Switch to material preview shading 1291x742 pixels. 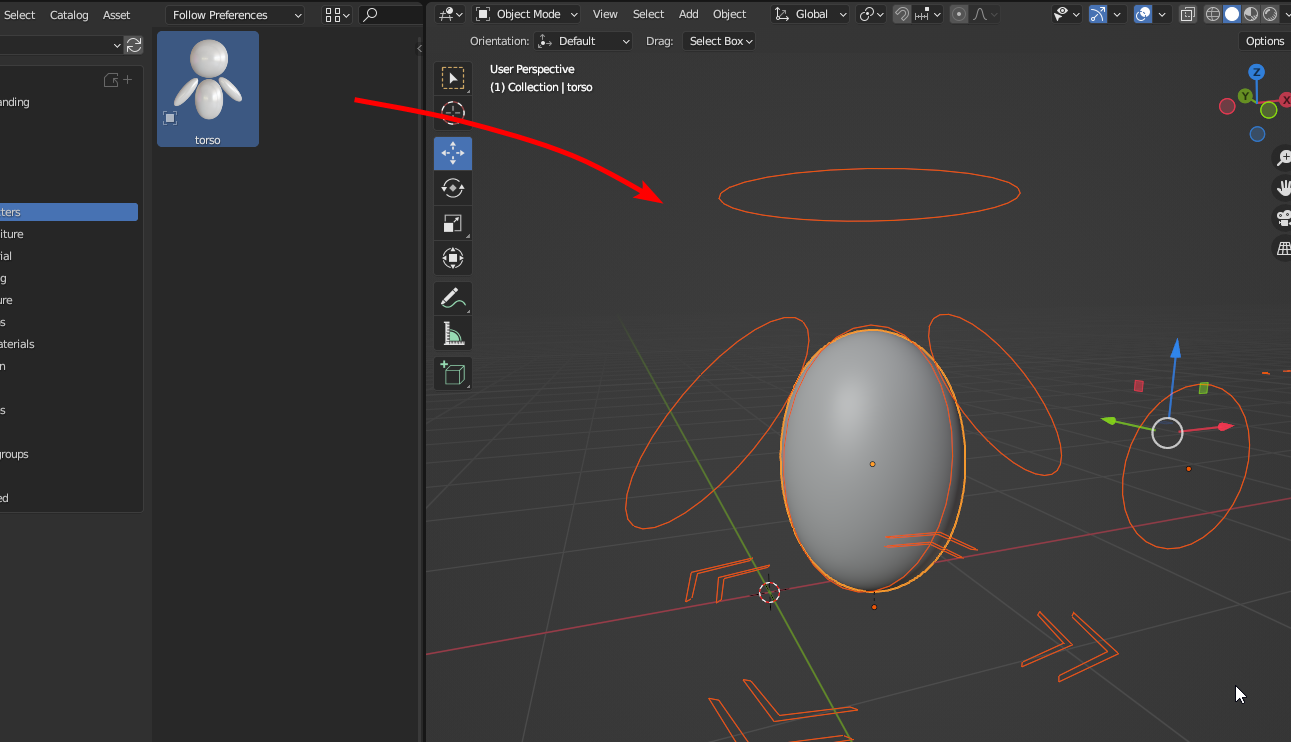[x=1251, y=14]
